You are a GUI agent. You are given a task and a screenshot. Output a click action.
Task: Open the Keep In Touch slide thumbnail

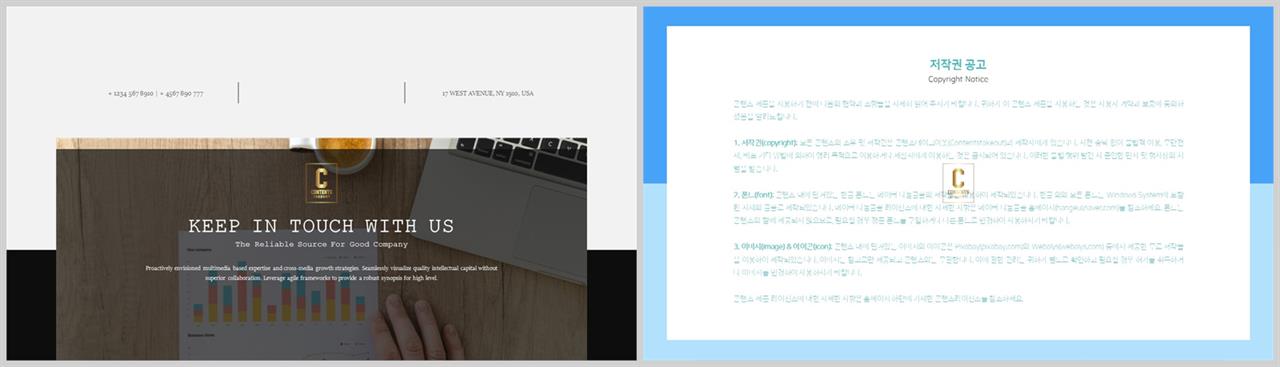coord(321,184)
